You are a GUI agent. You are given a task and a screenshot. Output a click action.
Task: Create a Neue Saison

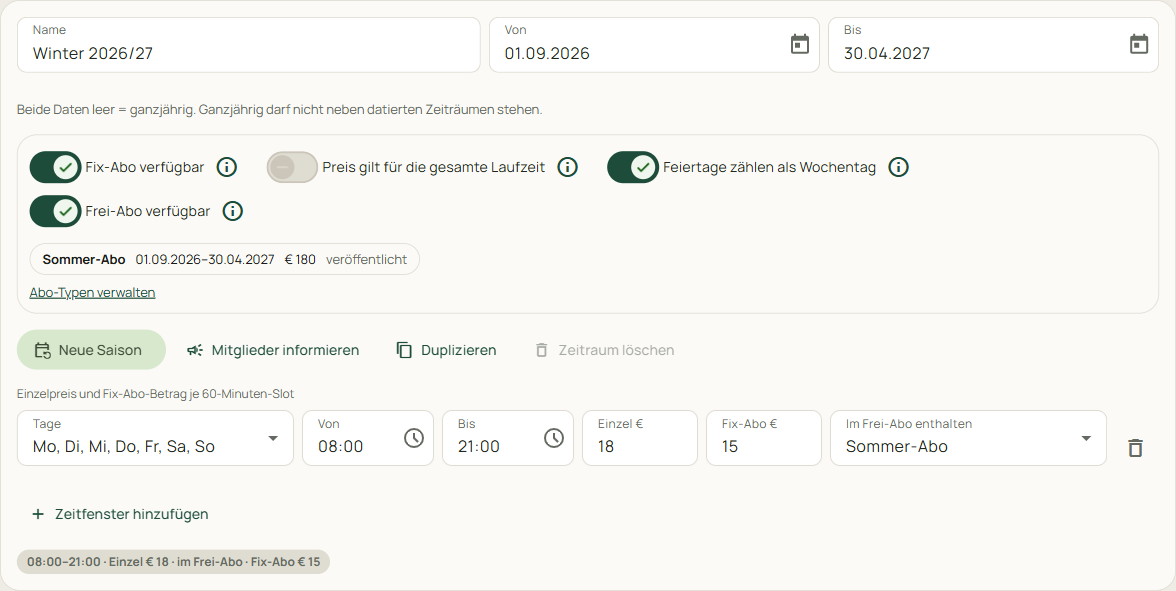pyautogui.click(x=92, y=350)
